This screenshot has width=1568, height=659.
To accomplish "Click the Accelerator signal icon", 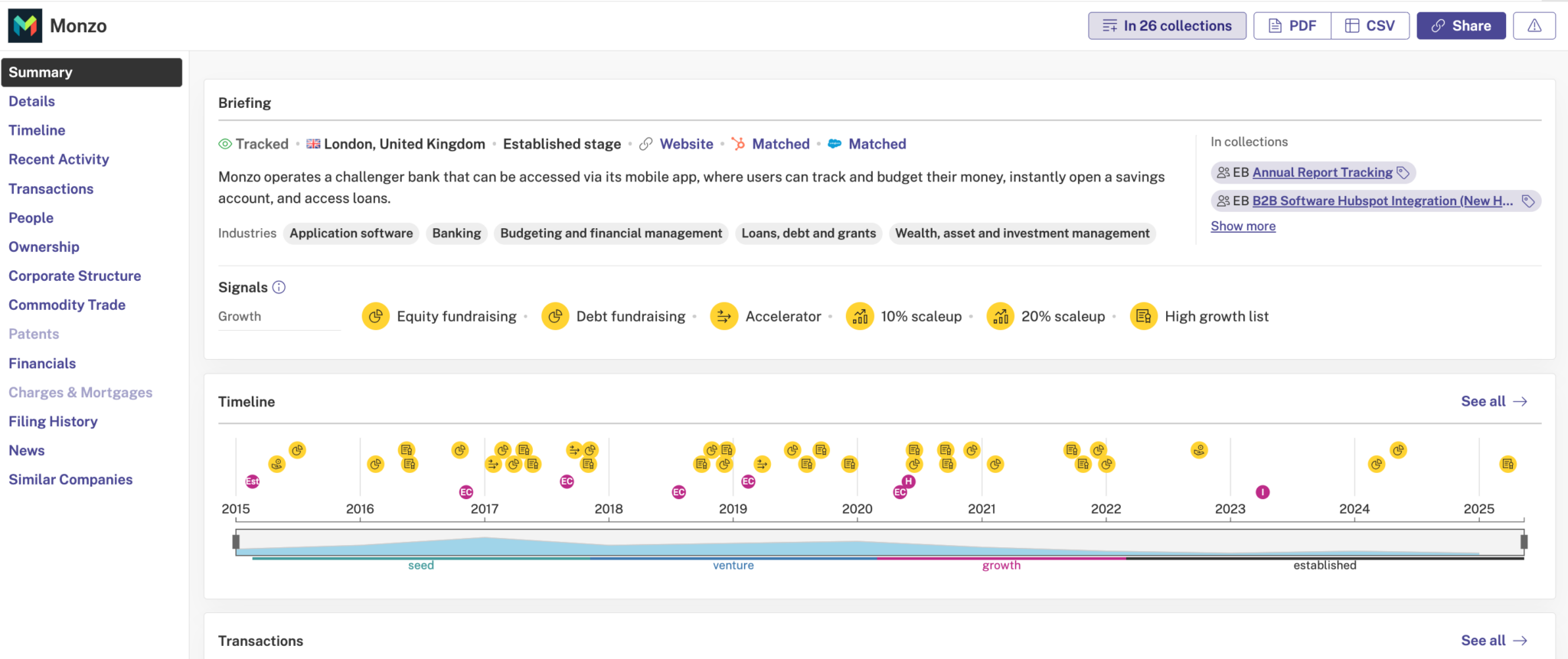I will click(x=724, y=316).
